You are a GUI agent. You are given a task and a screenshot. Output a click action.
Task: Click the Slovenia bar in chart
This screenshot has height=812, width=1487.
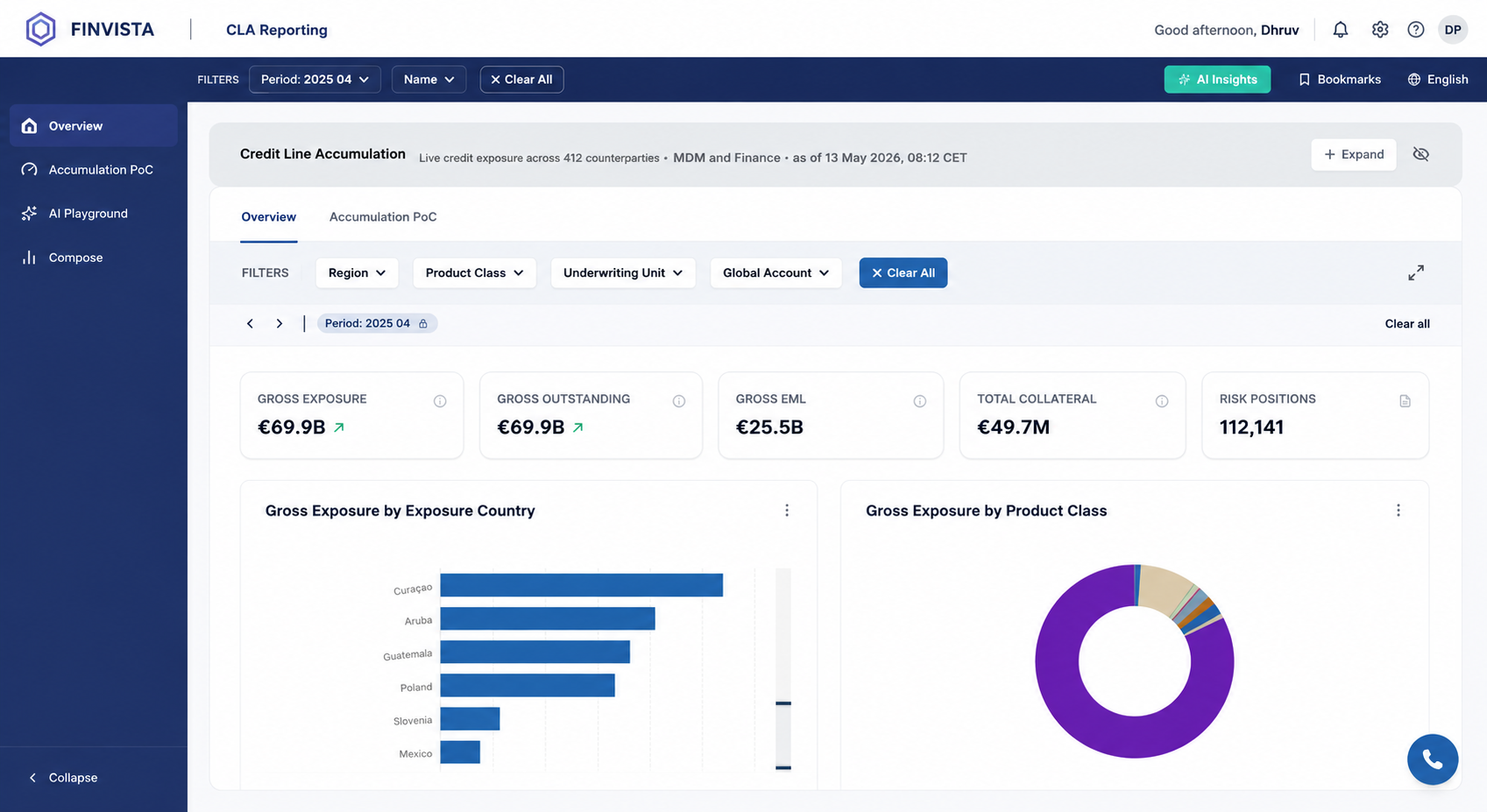(x=470, y=719)
